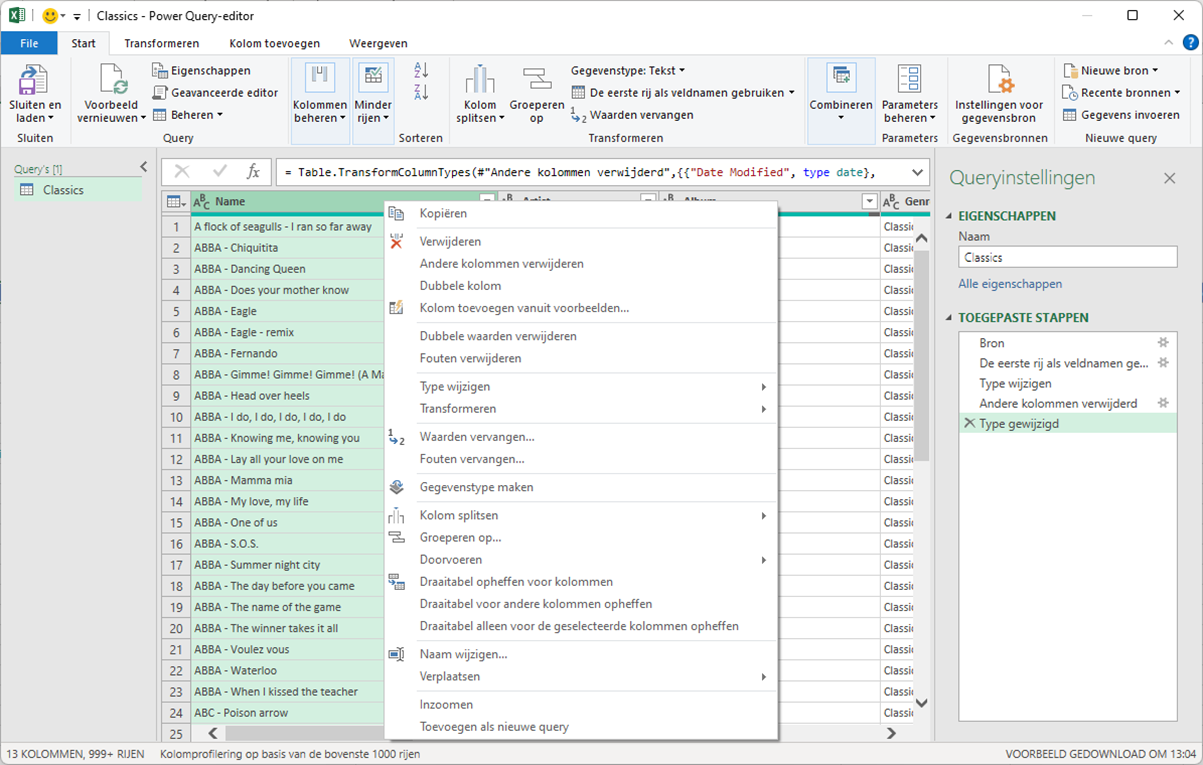Click the grid's vertical scrollbar down arrow
Viewport: 1203px width, 765px height.
coord(922,703)
